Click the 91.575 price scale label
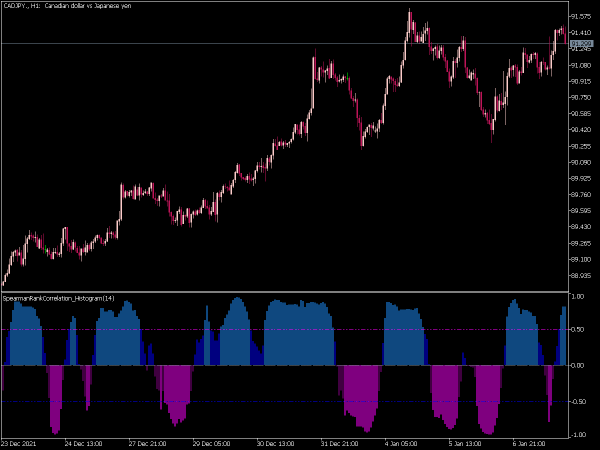Viewport: 600px width, 450px height. coord(580,16)
